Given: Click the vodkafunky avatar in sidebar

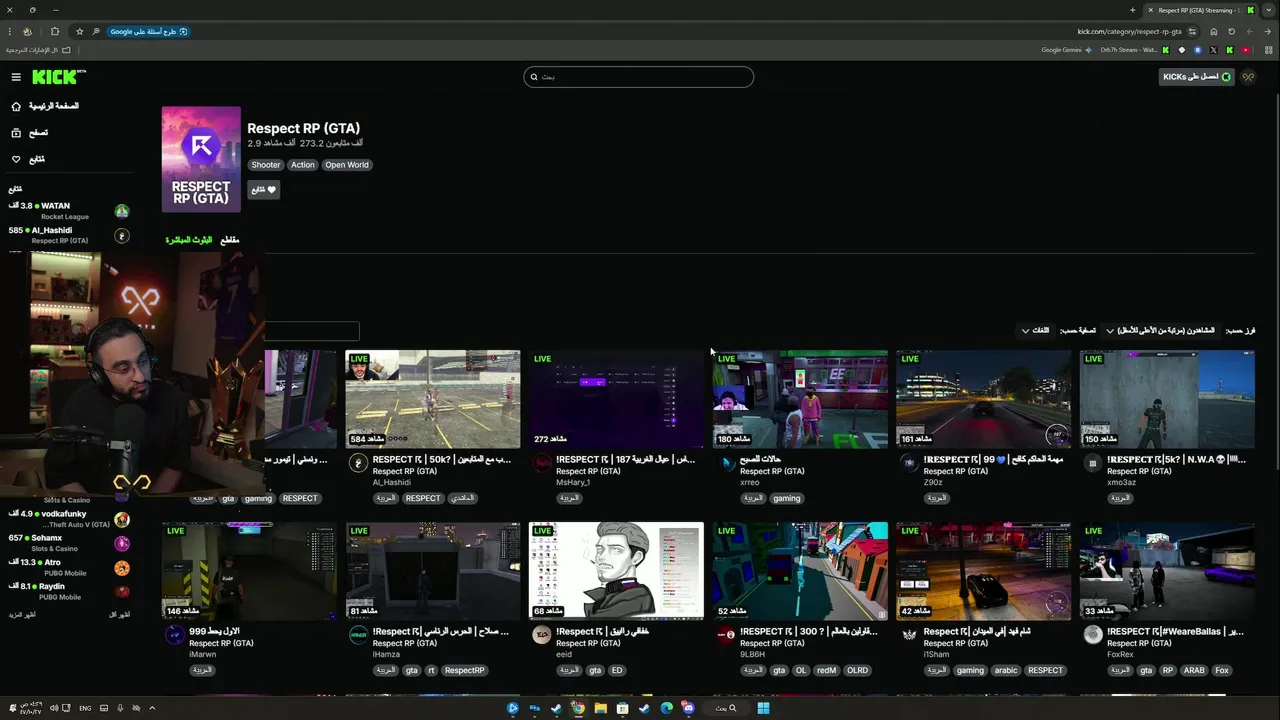Looking at the screenshot, I should [122, 520].
